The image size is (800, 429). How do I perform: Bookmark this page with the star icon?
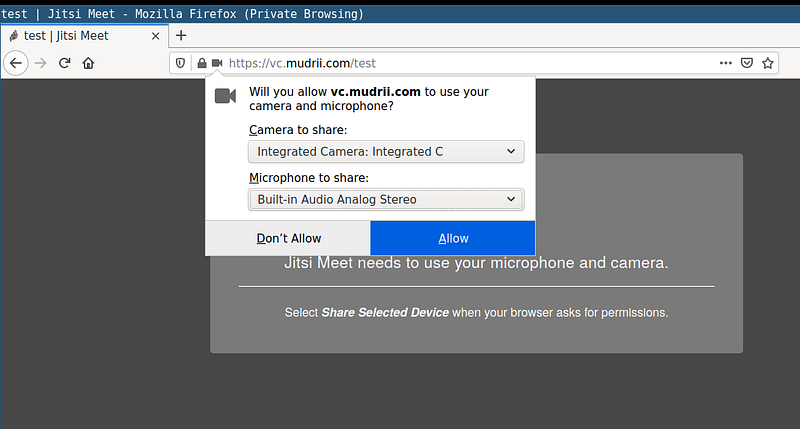pyautogui.click(x=768, y=62)
